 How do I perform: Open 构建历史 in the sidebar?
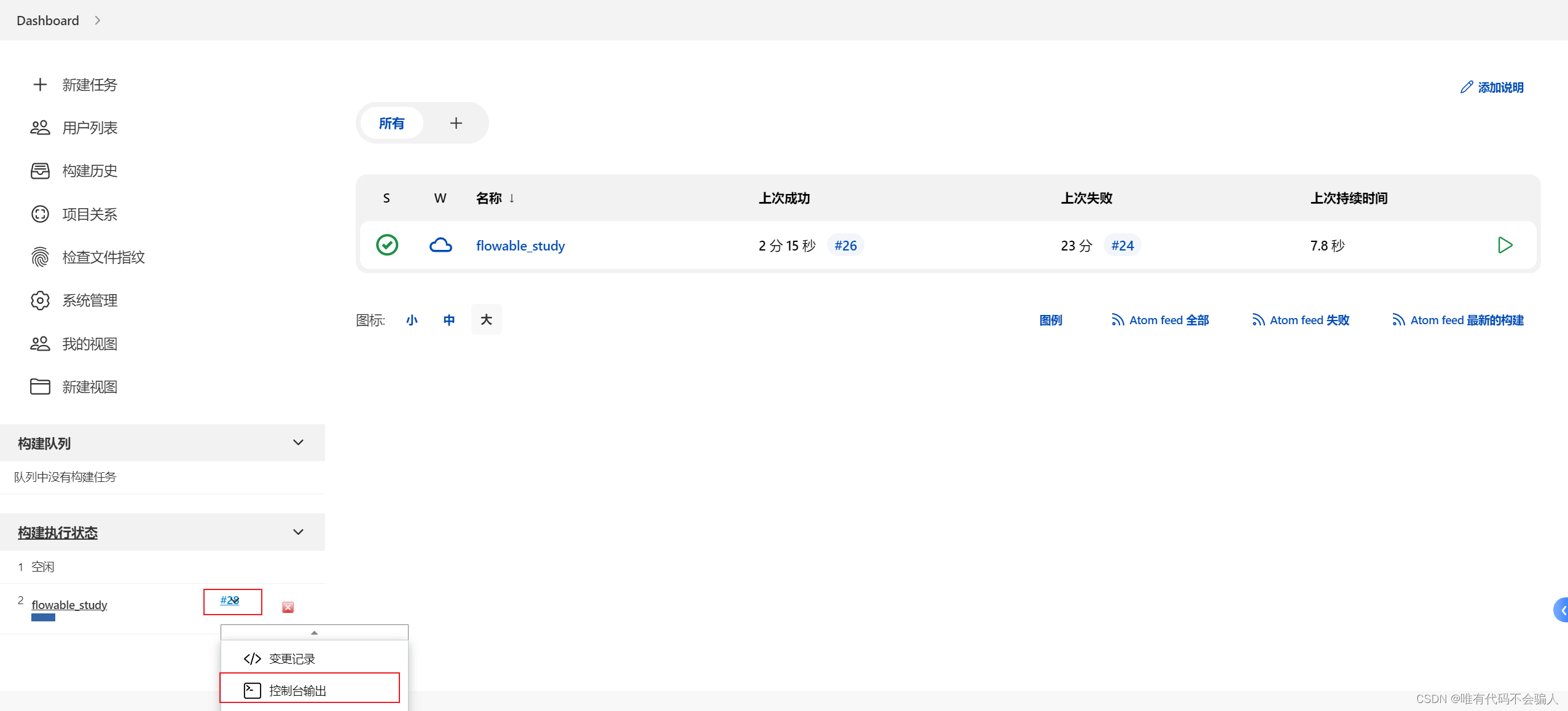(x=90, y=171)
